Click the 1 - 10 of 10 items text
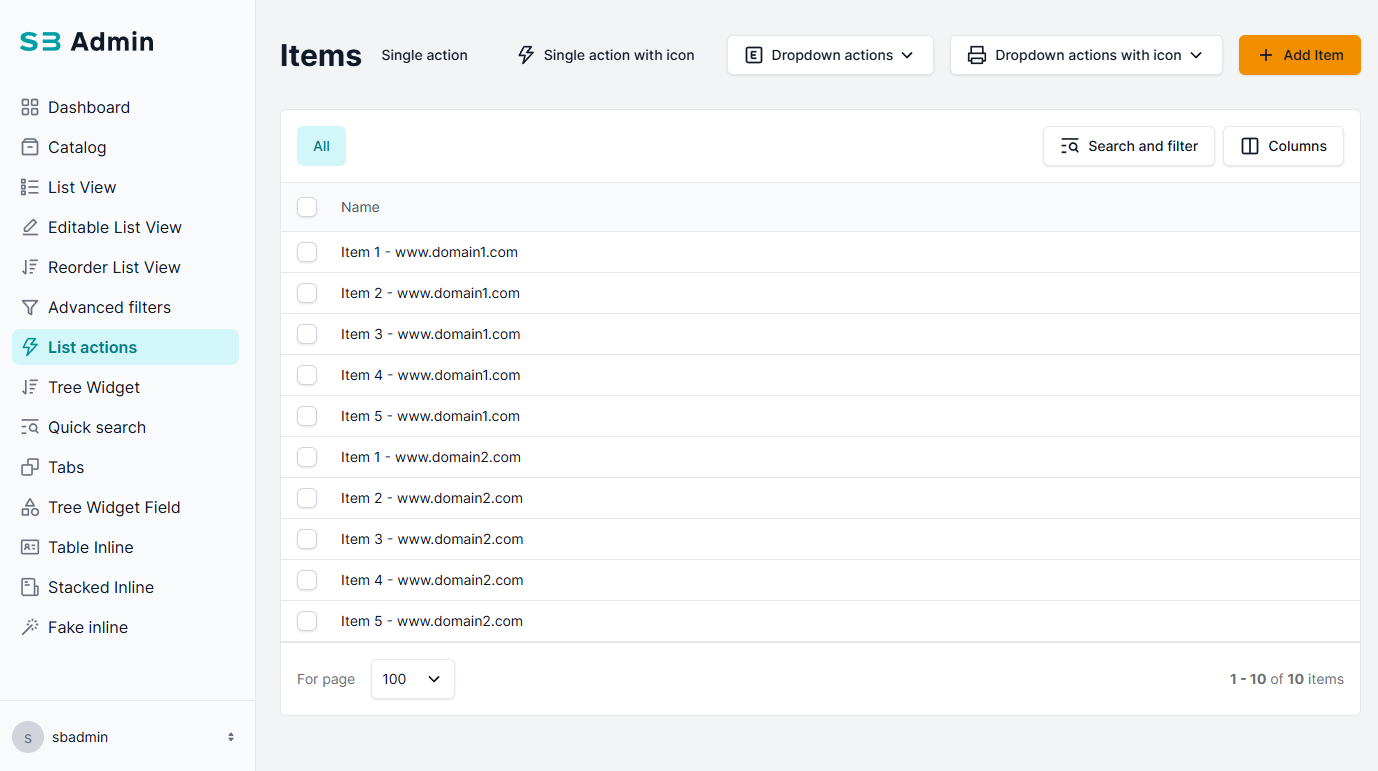Image resolution: width=1378 pixels, height=771 pixels. 1287,679
